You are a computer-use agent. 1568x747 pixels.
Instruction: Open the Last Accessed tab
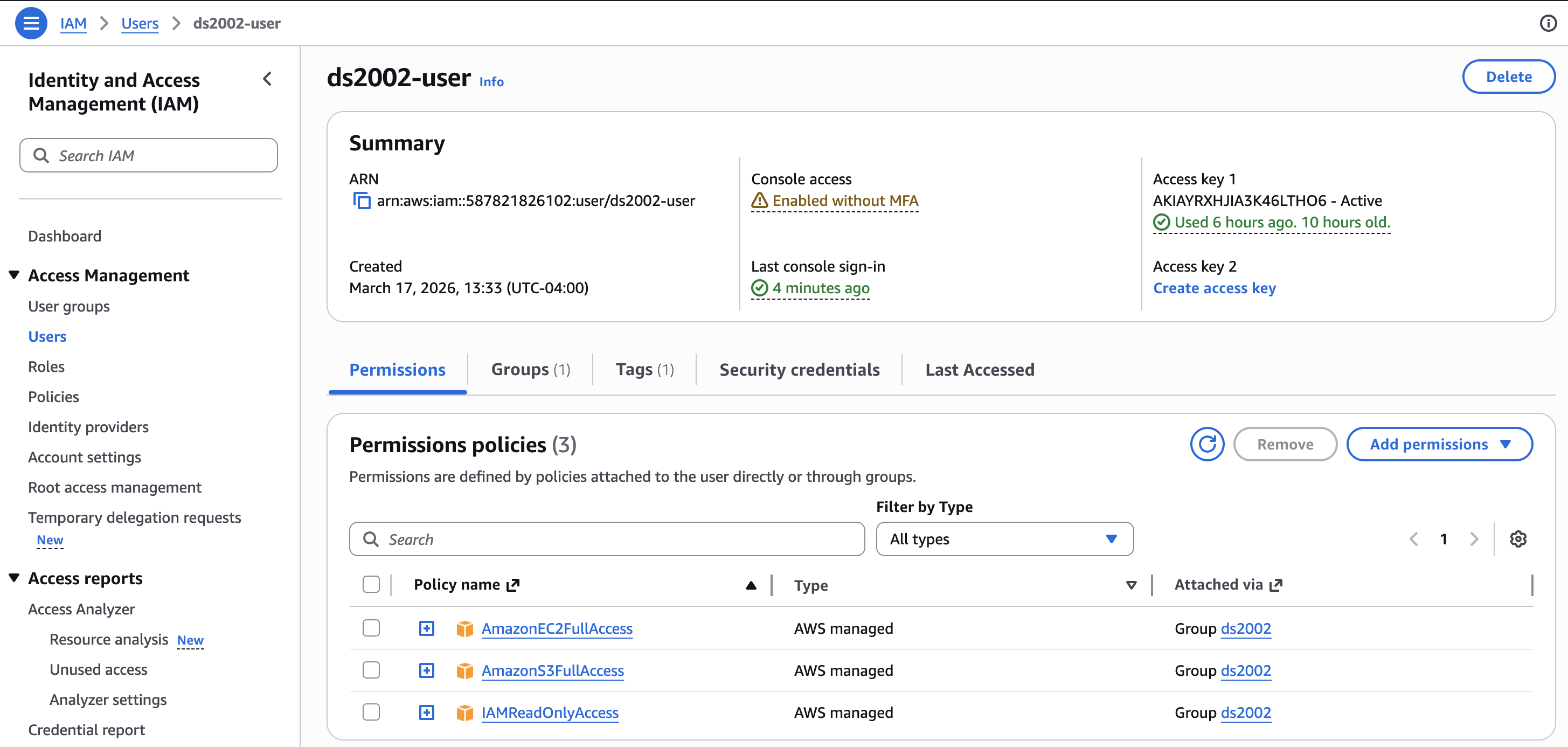[980, 370]
